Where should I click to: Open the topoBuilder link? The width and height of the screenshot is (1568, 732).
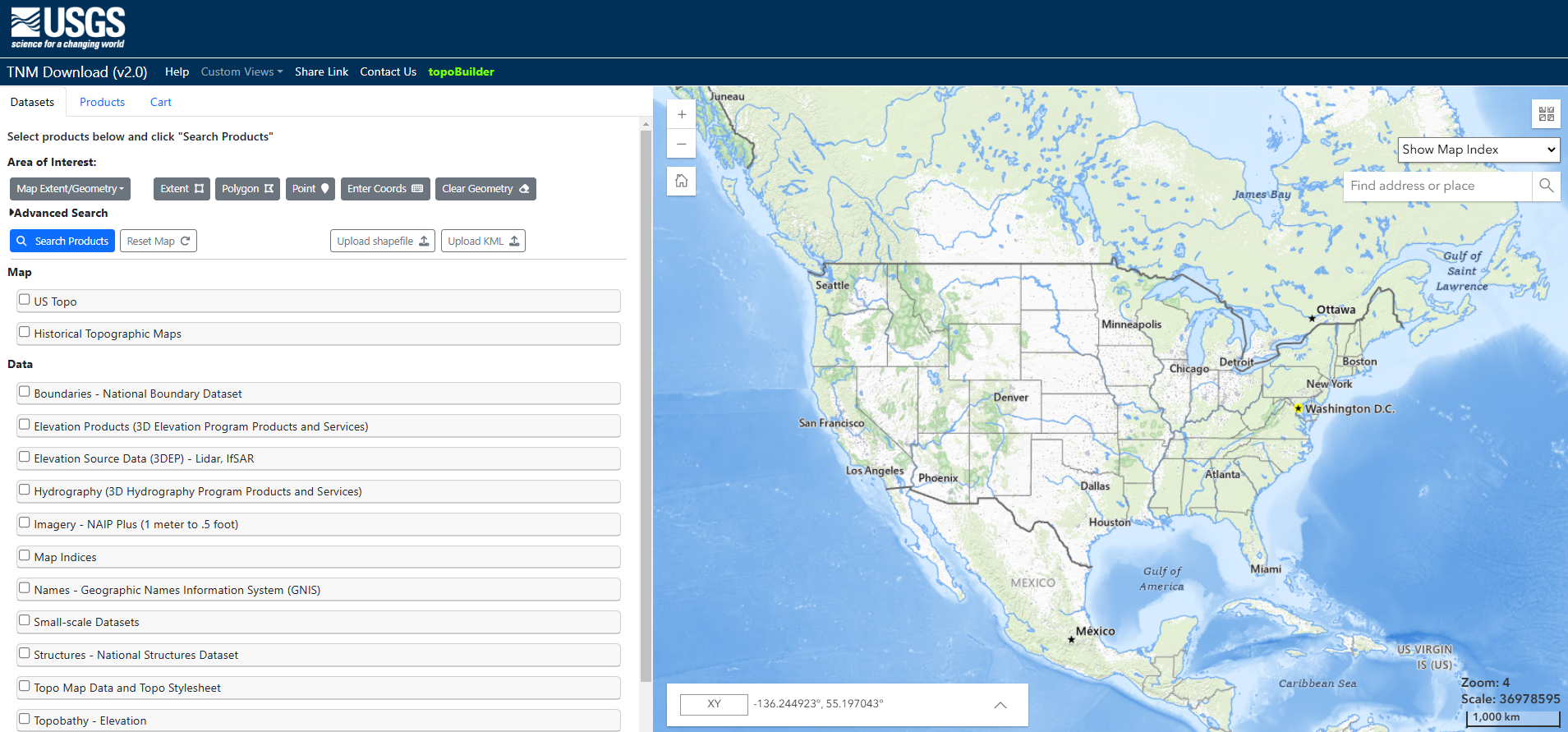461,71
